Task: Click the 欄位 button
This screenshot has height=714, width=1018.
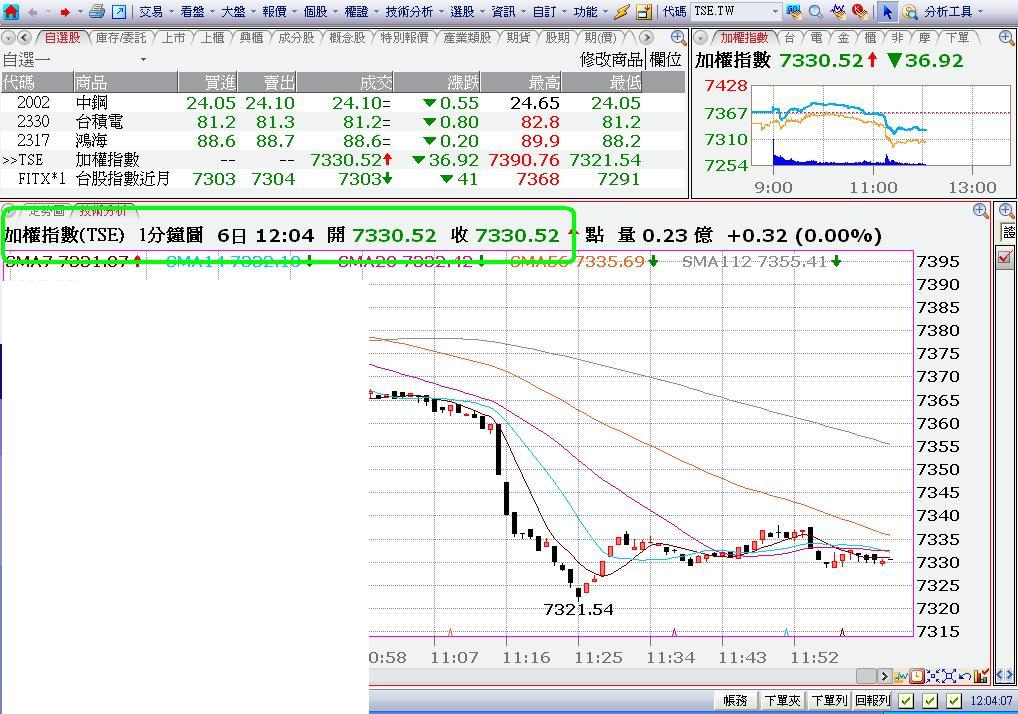Action: pyautogui.click(x=665, y=60)
